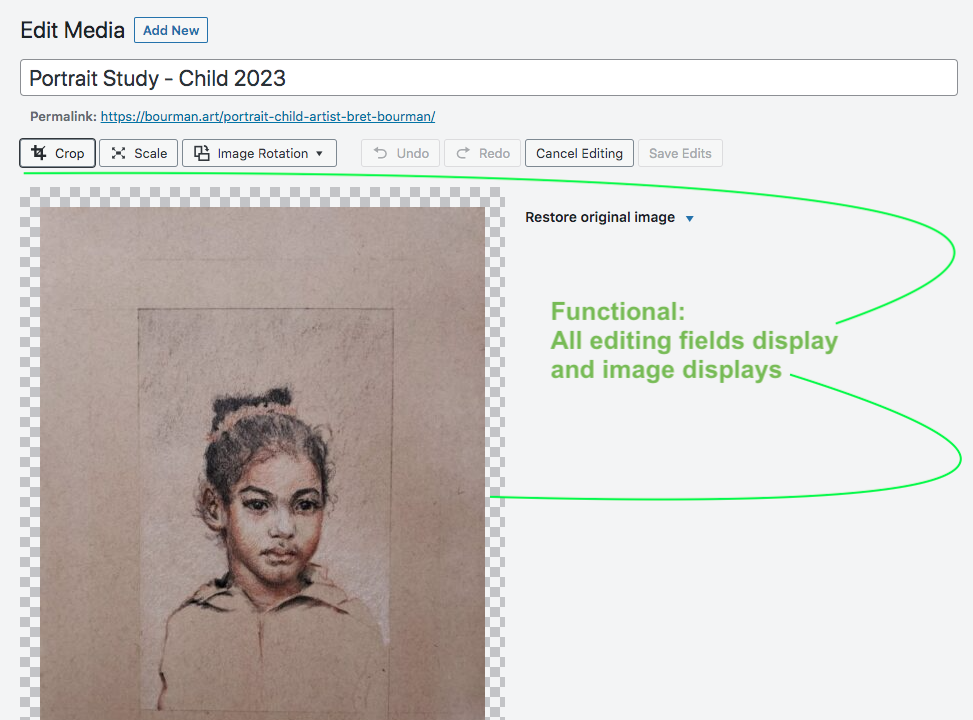
Task: Expand the Restore original image section
Action: [x=598, y=217]
